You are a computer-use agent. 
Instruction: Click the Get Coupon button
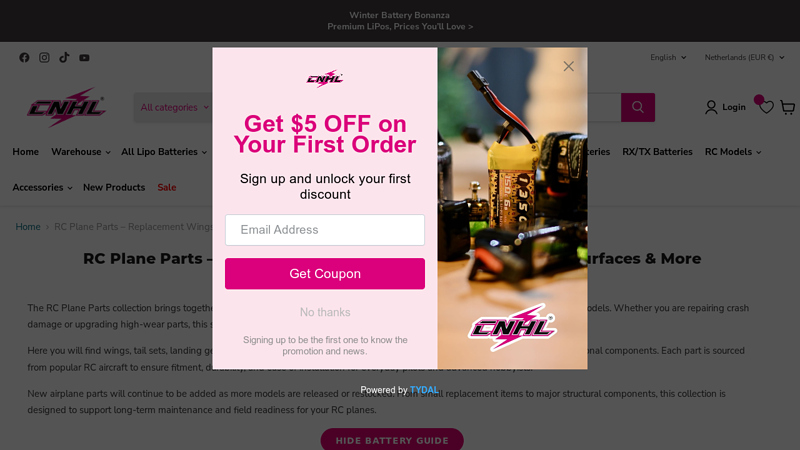click(325, 273)
